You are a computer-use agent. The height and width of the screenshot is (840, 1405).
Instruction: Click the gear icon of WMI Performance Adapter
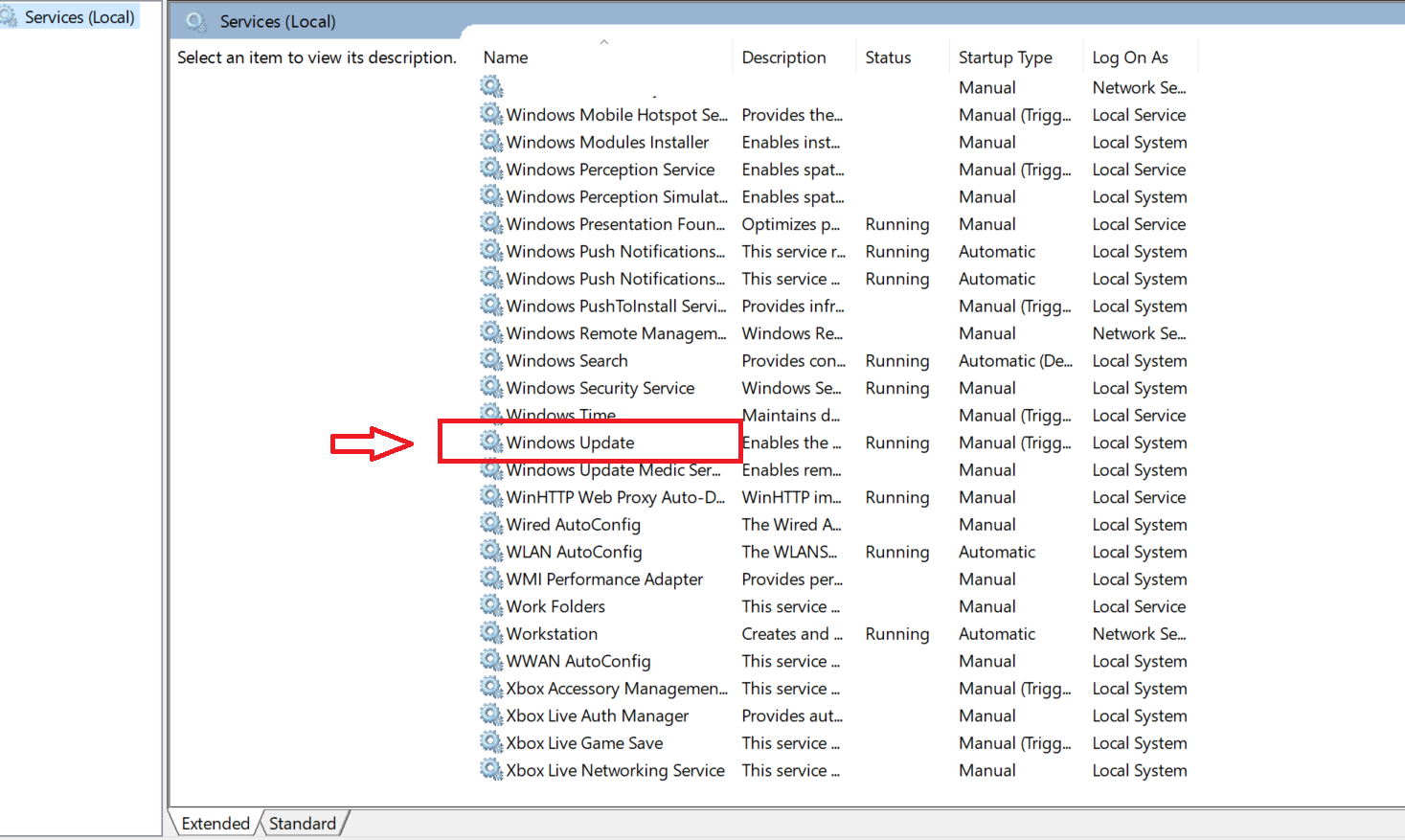point(491,579)
